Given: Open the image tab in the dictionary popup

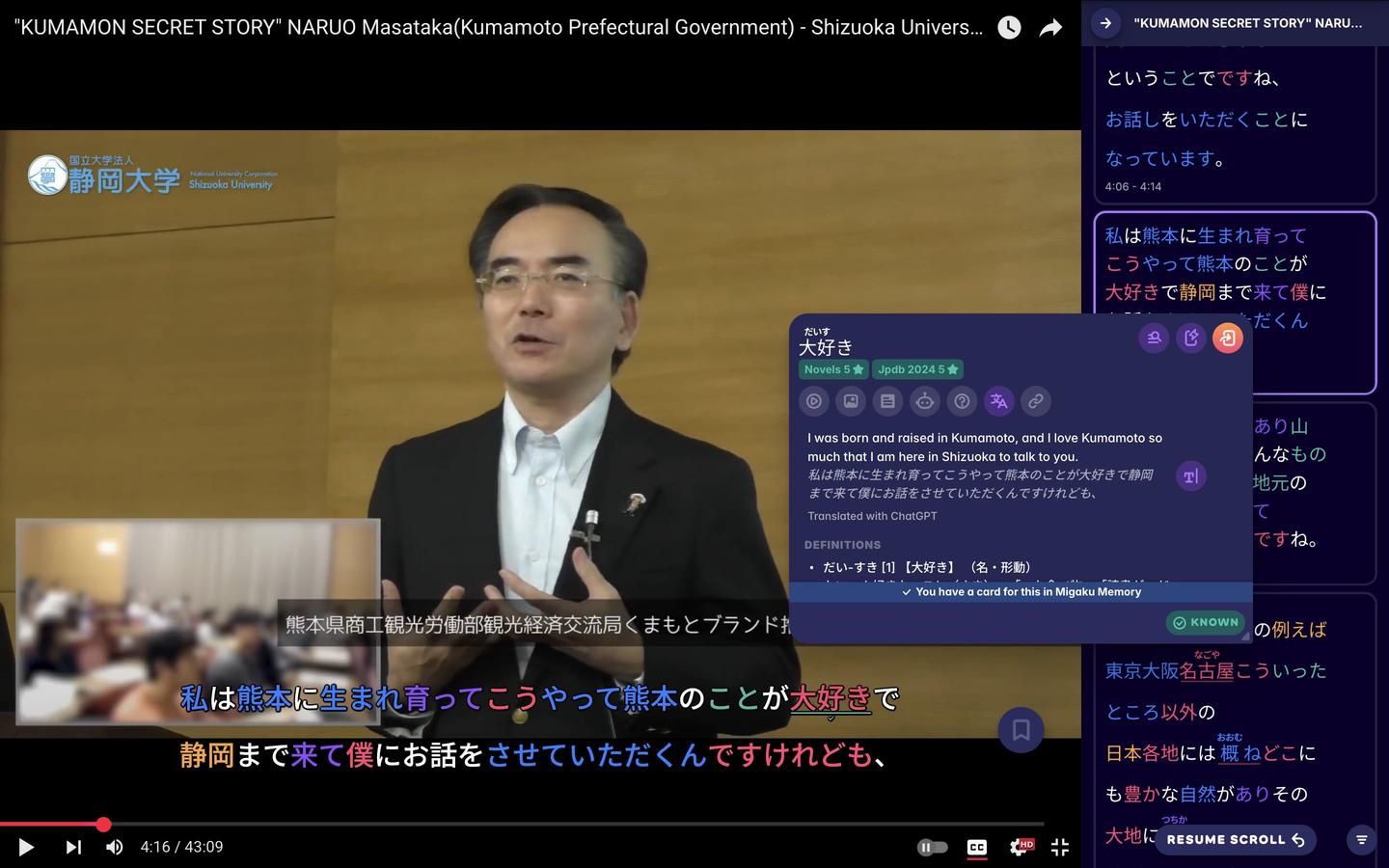Looking at the screenshot, I should click(x=851, y=401).
